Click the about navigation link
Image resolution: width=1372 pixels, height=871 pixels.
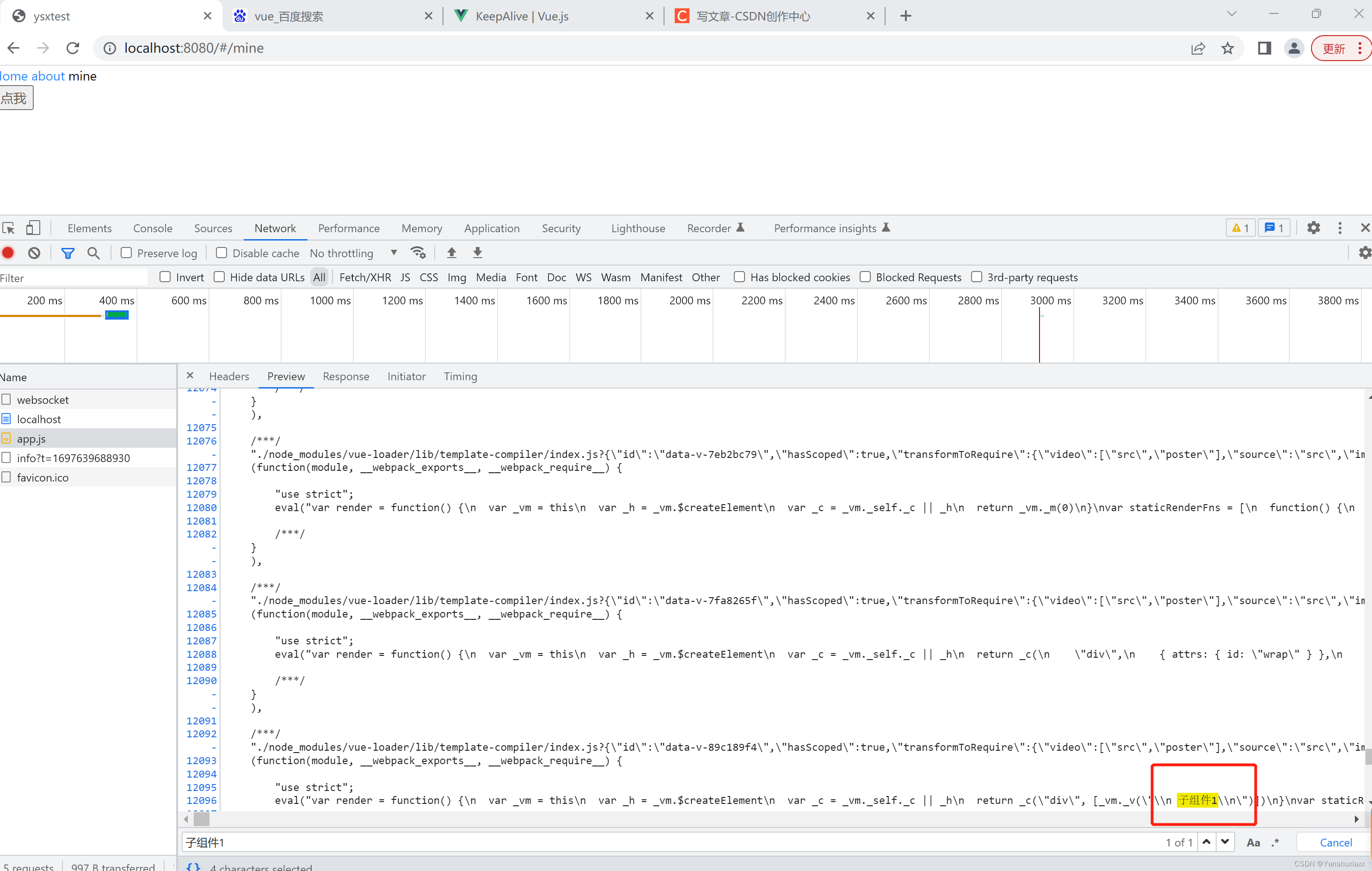pyautogui.click(x=48, y=76)
